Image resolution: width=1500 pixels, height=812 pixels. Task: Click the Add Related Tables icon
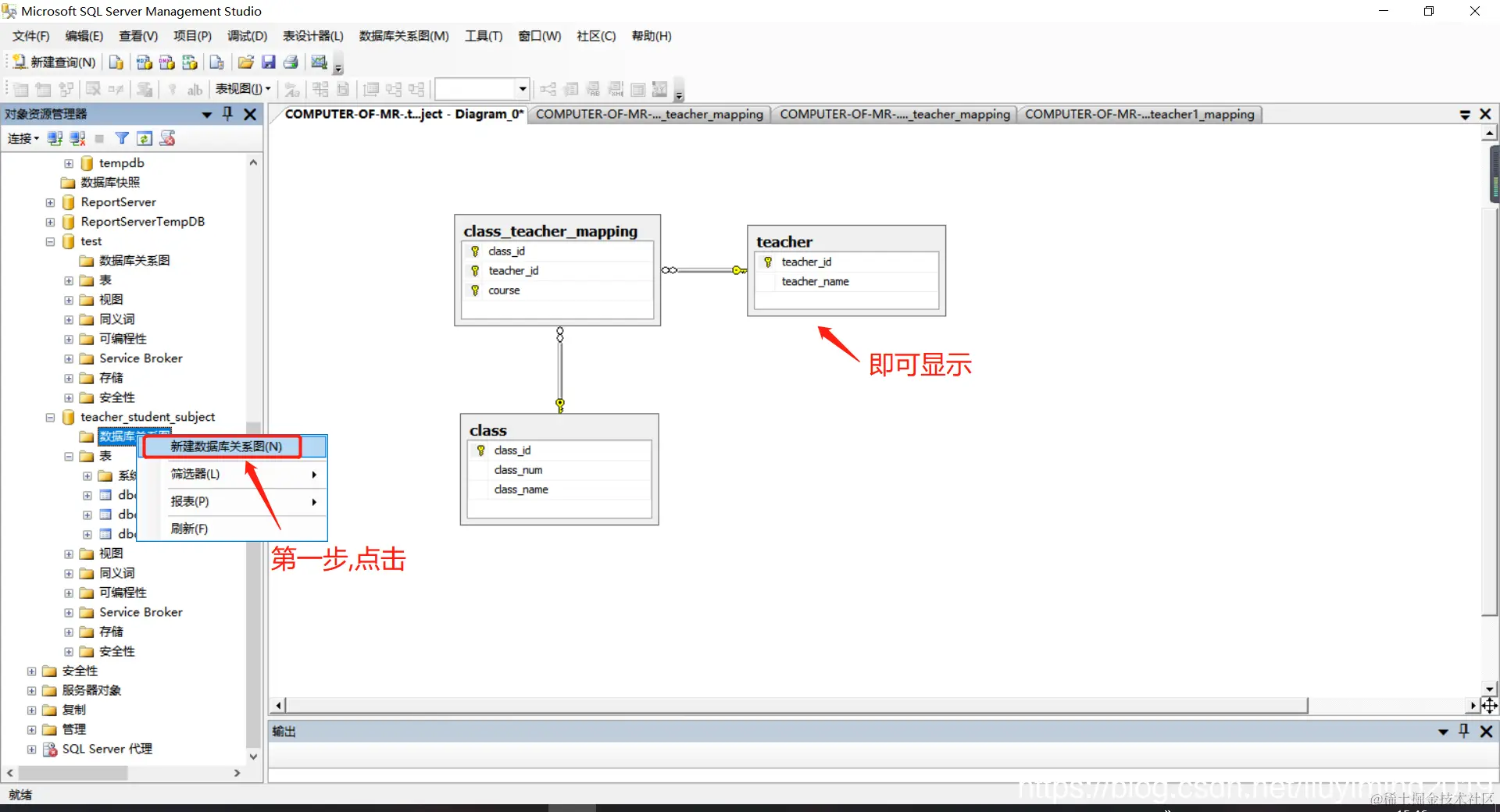(66, 90)
